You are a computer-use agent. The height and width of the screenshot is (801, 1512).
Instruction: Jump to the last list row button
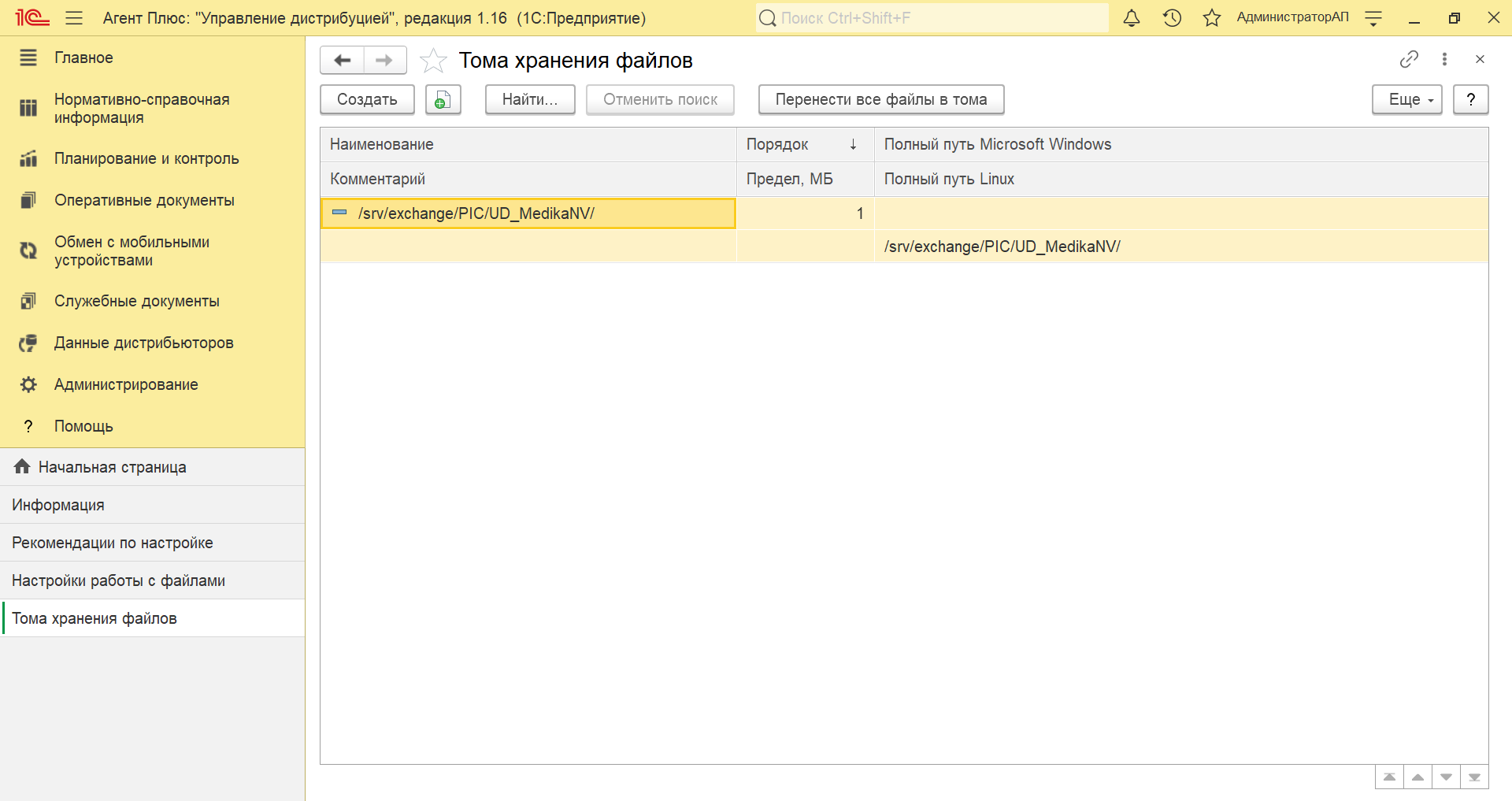click(1474, 777)
